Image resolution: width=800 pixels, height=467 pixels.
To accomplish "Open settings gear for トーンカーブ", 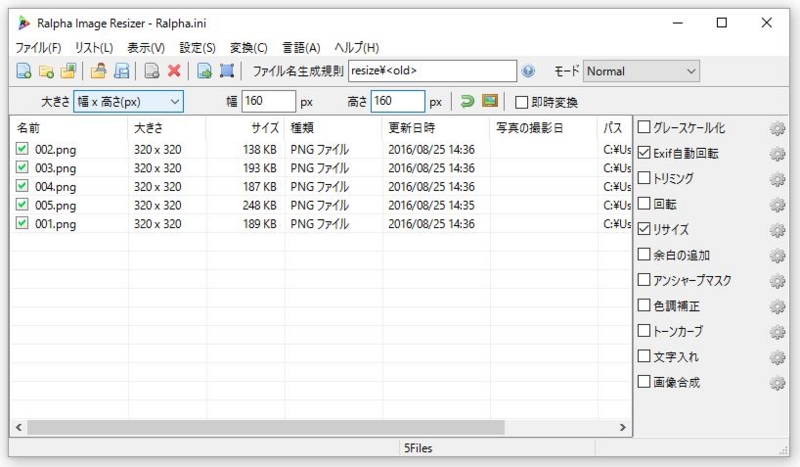I will click(x=778, y=332).
